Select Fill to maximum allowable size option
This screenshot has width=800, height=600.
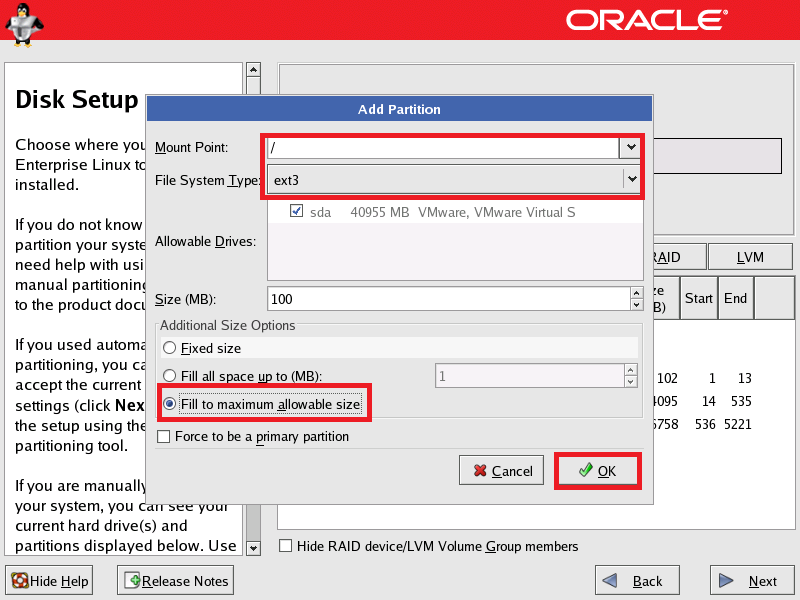[x=169, y=404]
